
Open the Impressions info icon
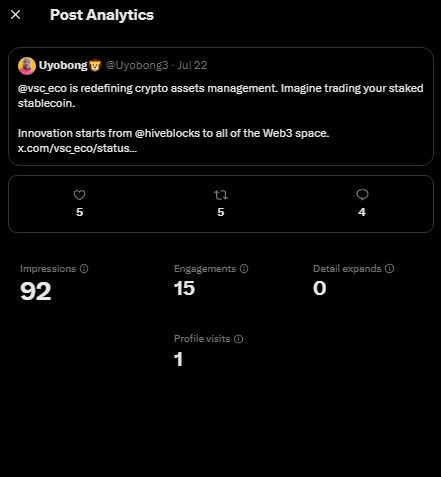point(84,269)
